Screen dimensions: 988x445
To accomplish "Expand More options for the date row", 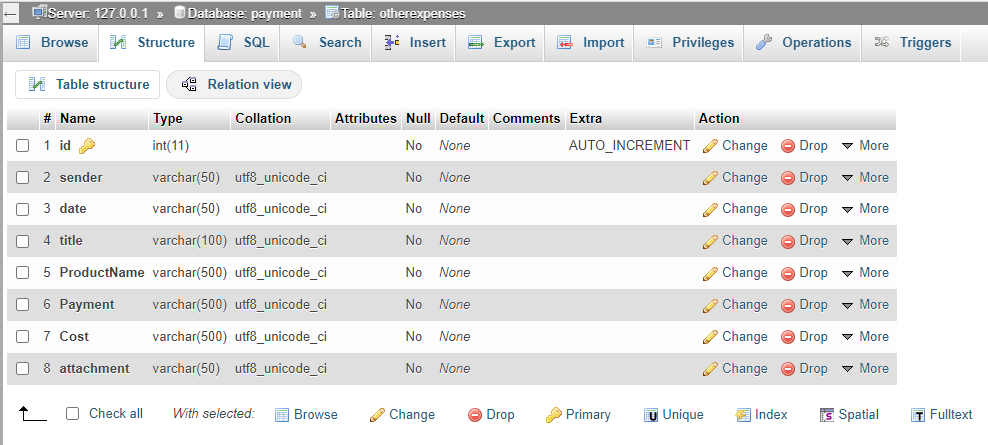I will [865, 209].
